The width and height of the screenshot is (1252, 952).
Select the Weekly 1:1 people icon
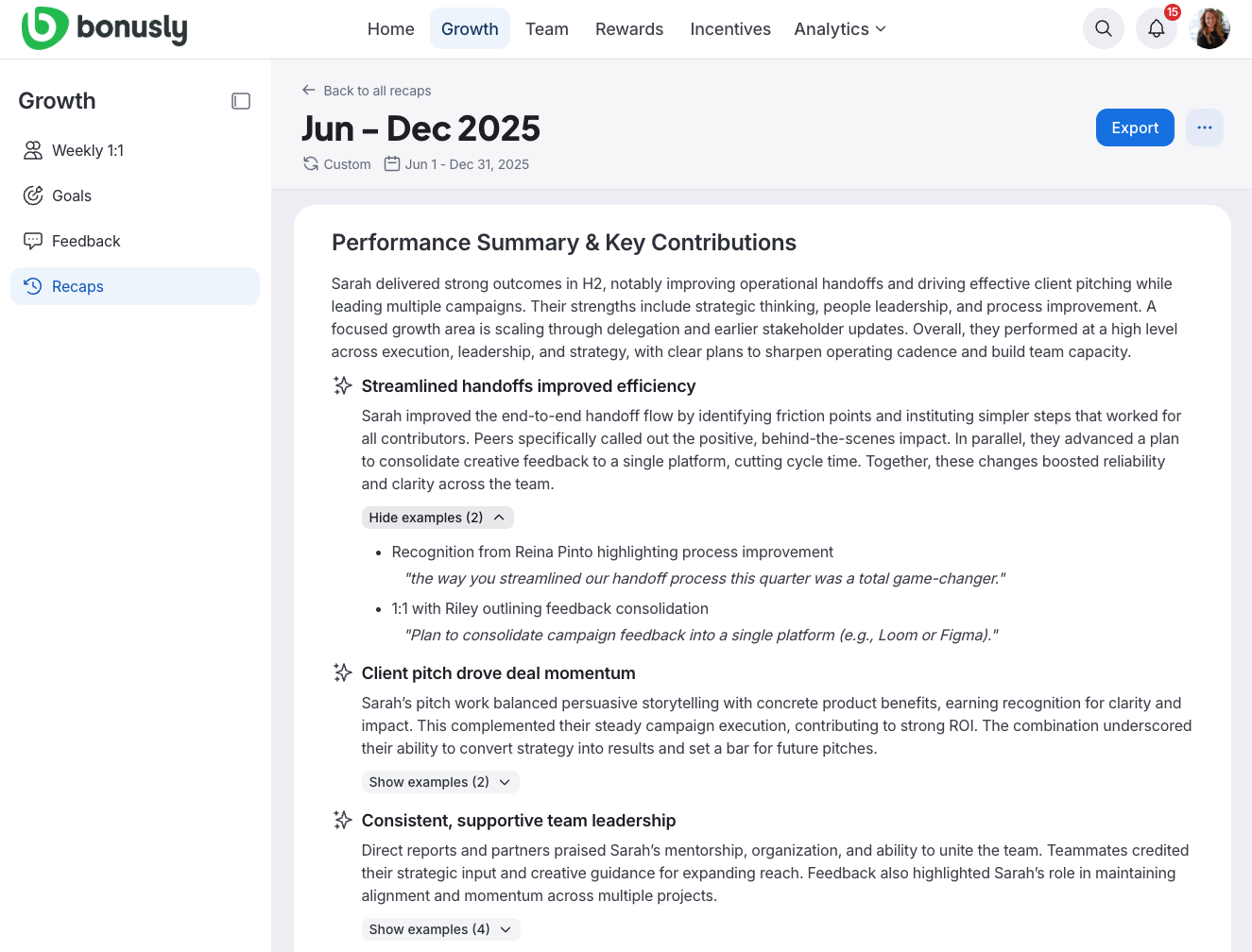click(x=33, y=150)
